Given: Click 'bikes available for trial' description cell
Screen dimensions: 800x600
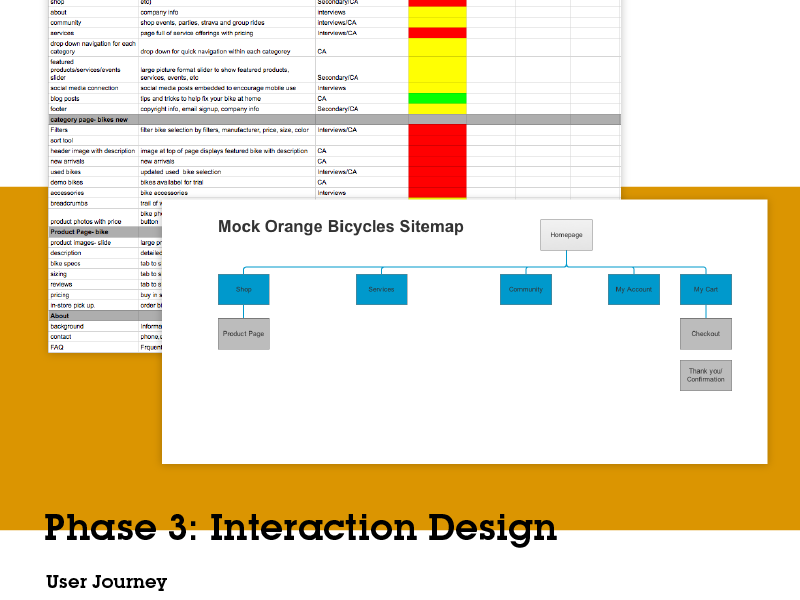Looking at the screenshot, I should click(x=227, y=182).
